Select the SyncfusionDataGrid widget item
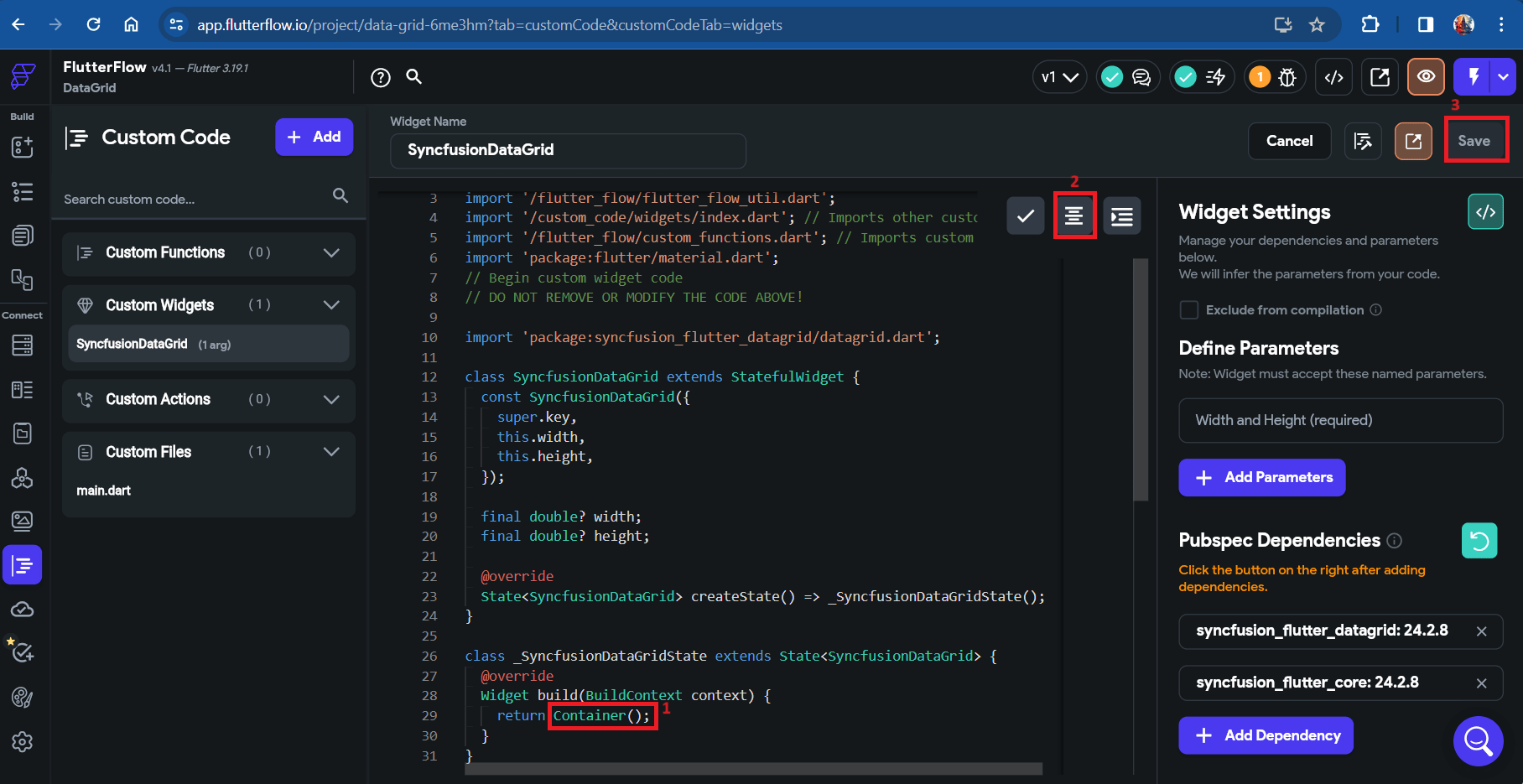The width and height of the screenshot is (1523, 784). pos(209,344)
